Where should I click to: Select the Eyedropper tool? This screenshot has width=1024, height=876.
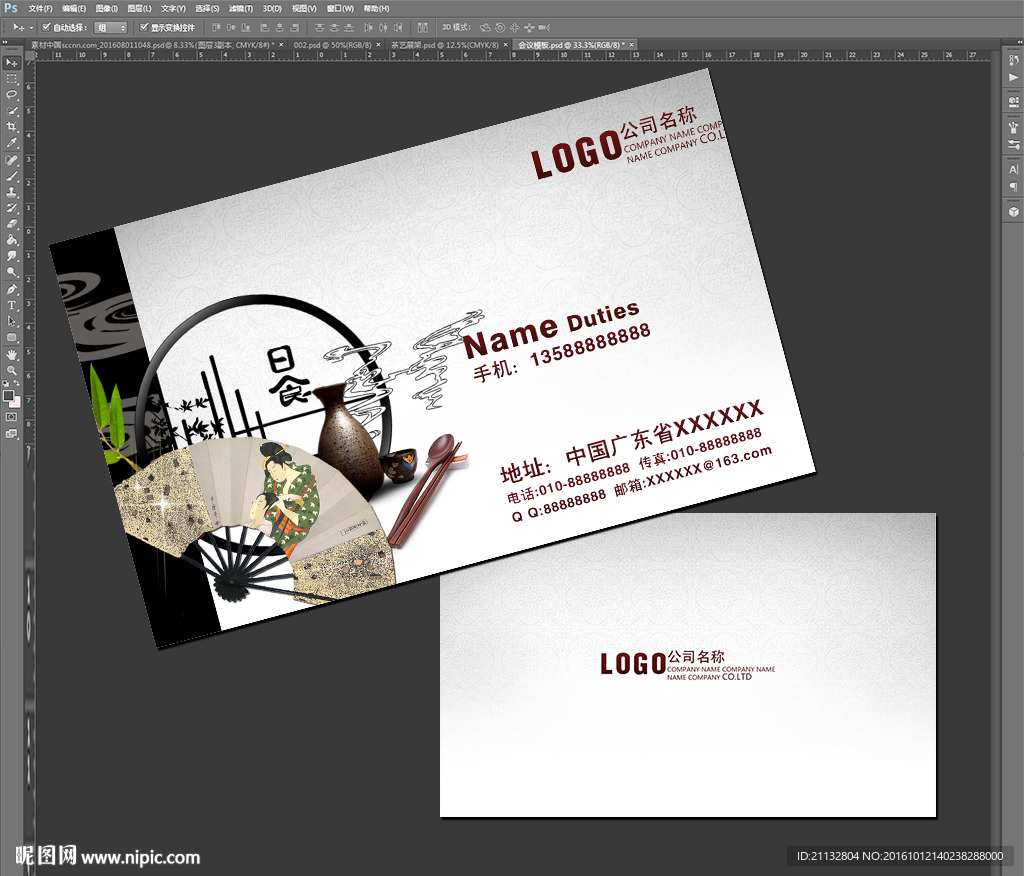(12, 143)
